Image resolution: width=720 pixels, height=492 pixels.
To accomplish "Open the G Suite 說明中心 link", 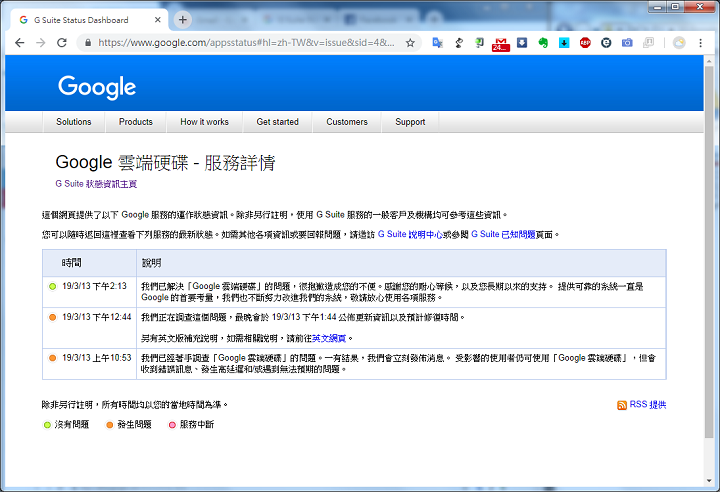I will click(410, 234).
